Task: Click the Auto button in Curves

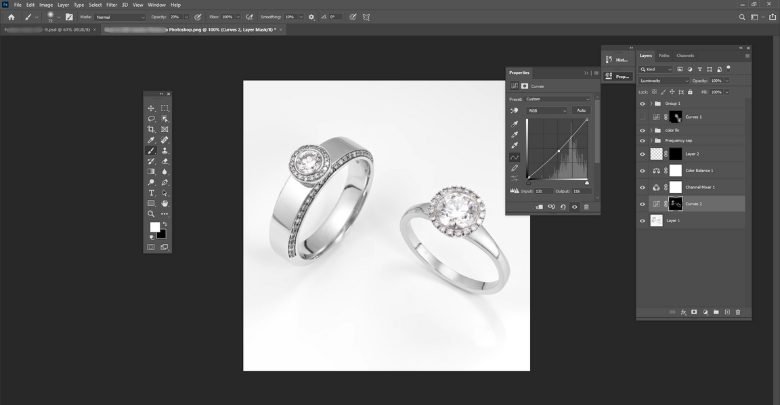Action: click(x=581, y=110)
